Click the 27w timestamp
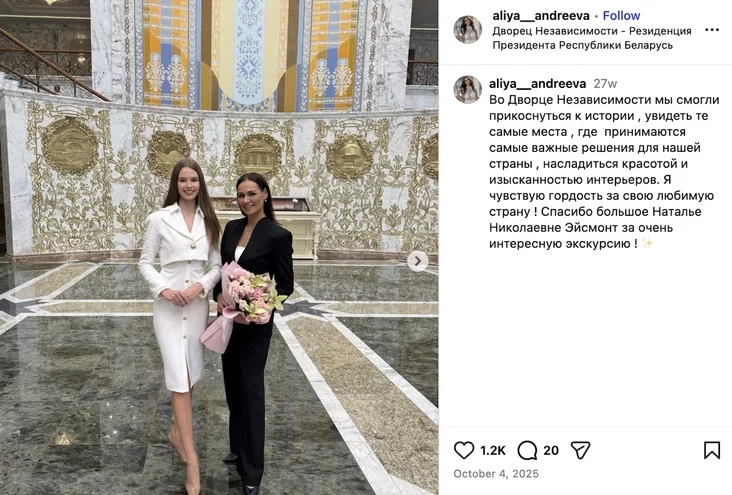 pyautogui.click(x=605, y=84)
